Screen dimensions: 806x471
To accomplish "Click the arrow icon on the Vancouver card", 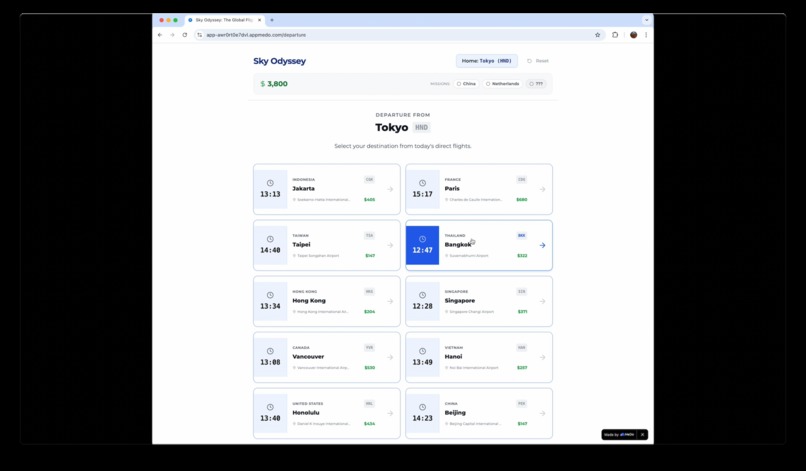I will pyautogui.click(x=390, y=357).
